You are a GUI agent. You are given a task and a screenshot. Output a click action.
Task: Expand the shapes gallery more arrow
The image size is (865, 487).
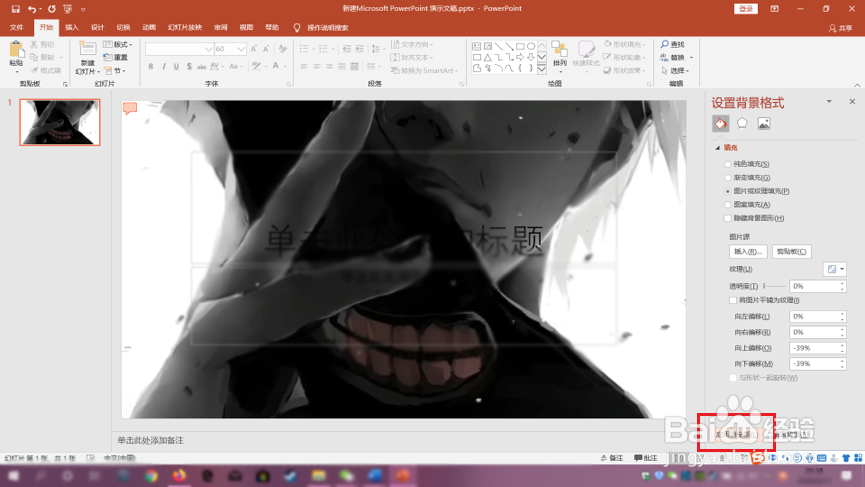pyautogui.click(x=542, y=70)
